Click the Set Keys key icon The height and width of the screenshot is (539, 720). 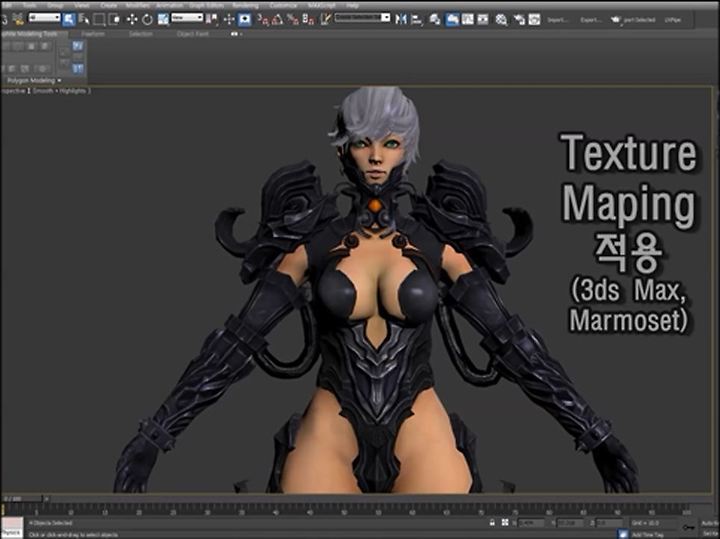click(689, 528)
